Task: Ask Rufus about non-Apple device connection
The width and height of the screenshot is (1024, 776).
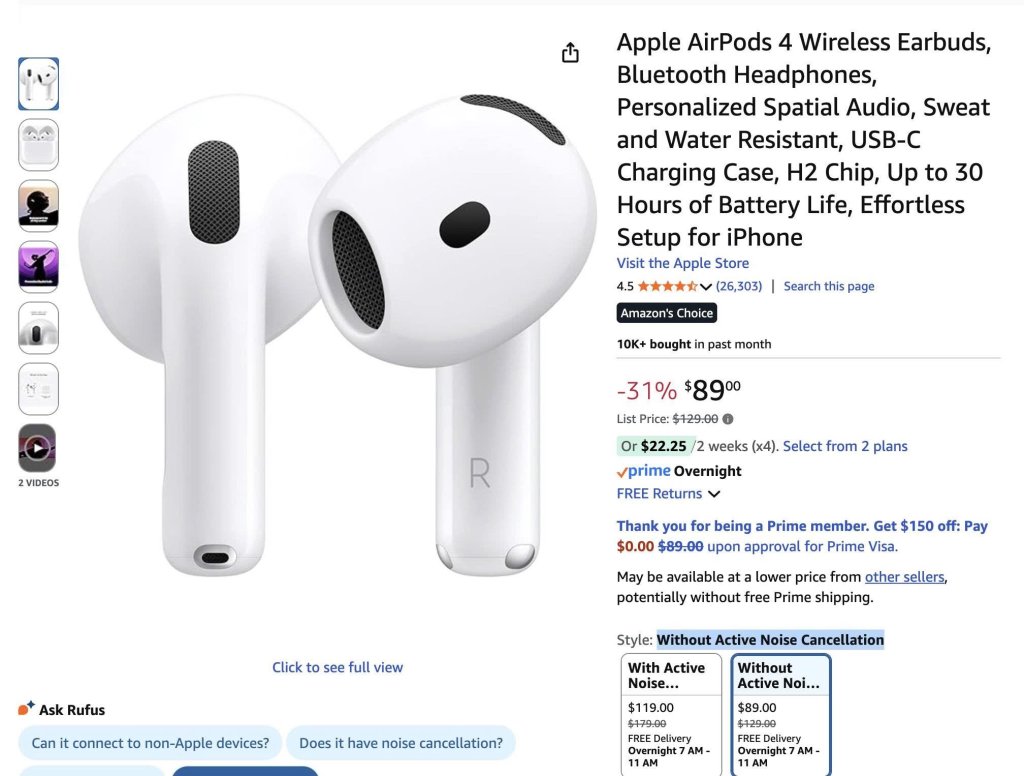Action: pyautogui.click(x=150, y=743)
